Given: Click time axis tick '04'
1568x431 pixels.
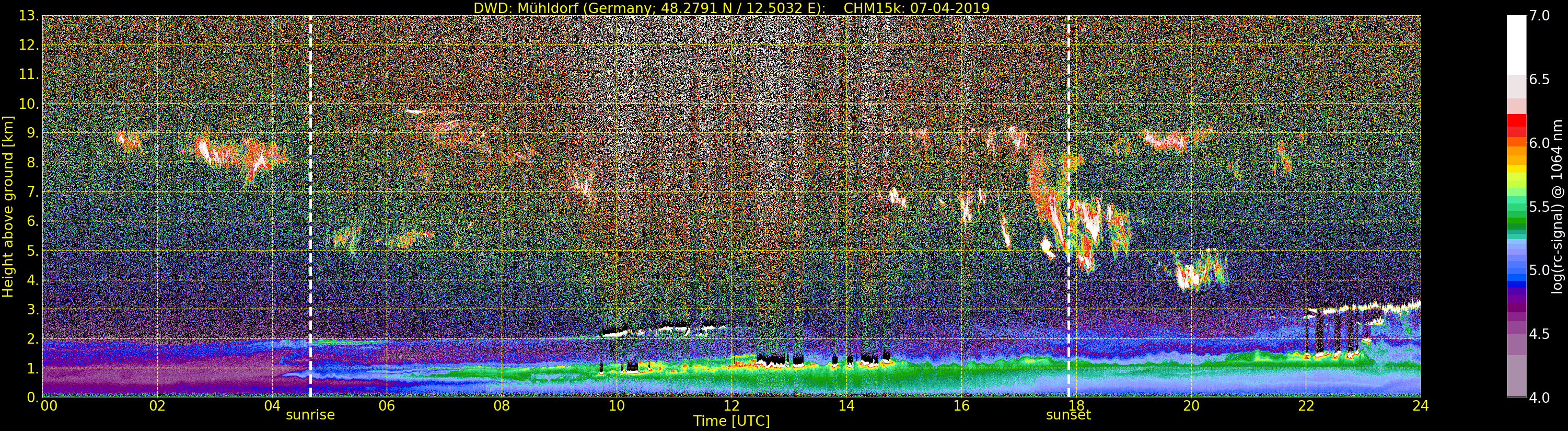Looking at the screenshot, I should 272,405.
